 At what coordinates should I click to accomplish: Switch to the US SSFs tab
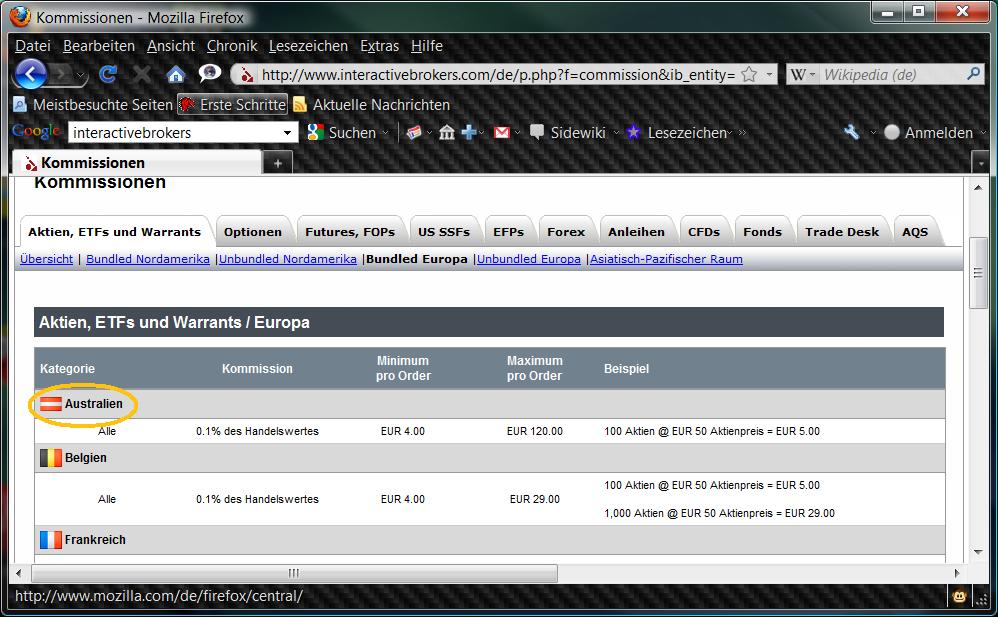tap(444, 232)
